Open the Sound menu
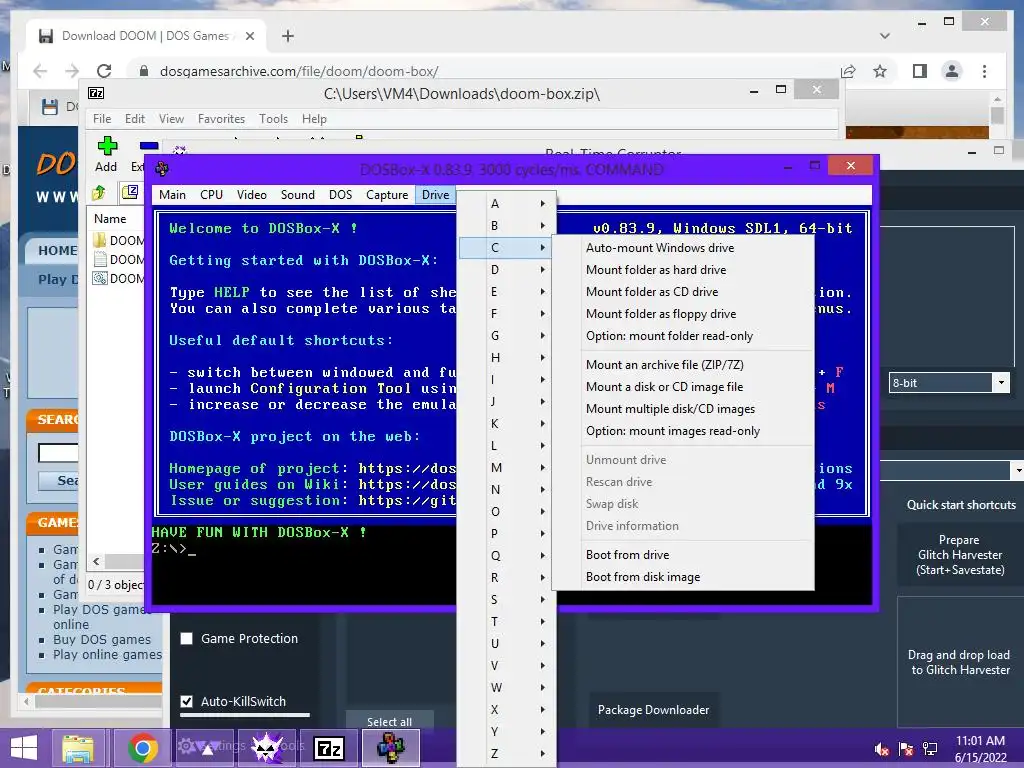 (298, 195)
